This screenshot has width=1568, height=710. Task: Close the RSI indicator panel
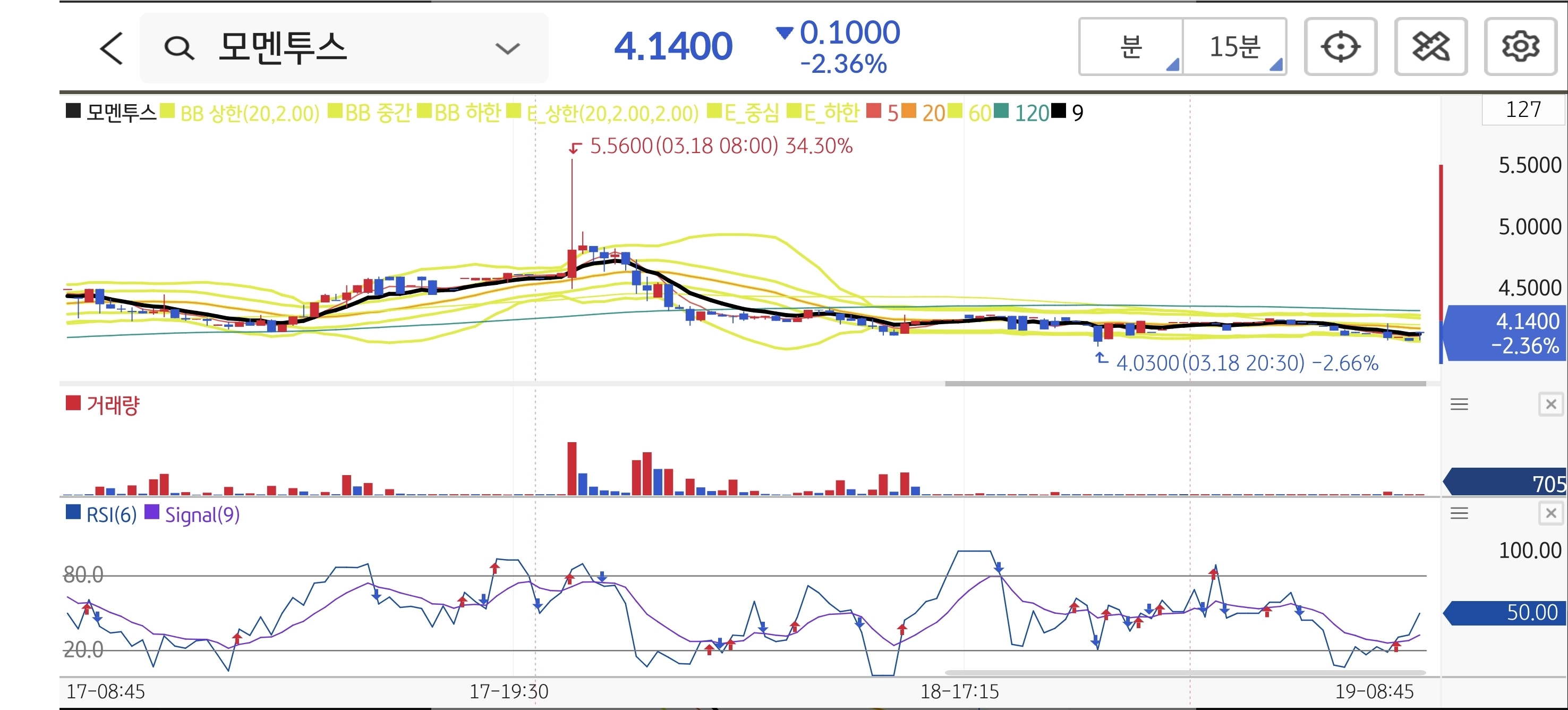pos(1550,513)
